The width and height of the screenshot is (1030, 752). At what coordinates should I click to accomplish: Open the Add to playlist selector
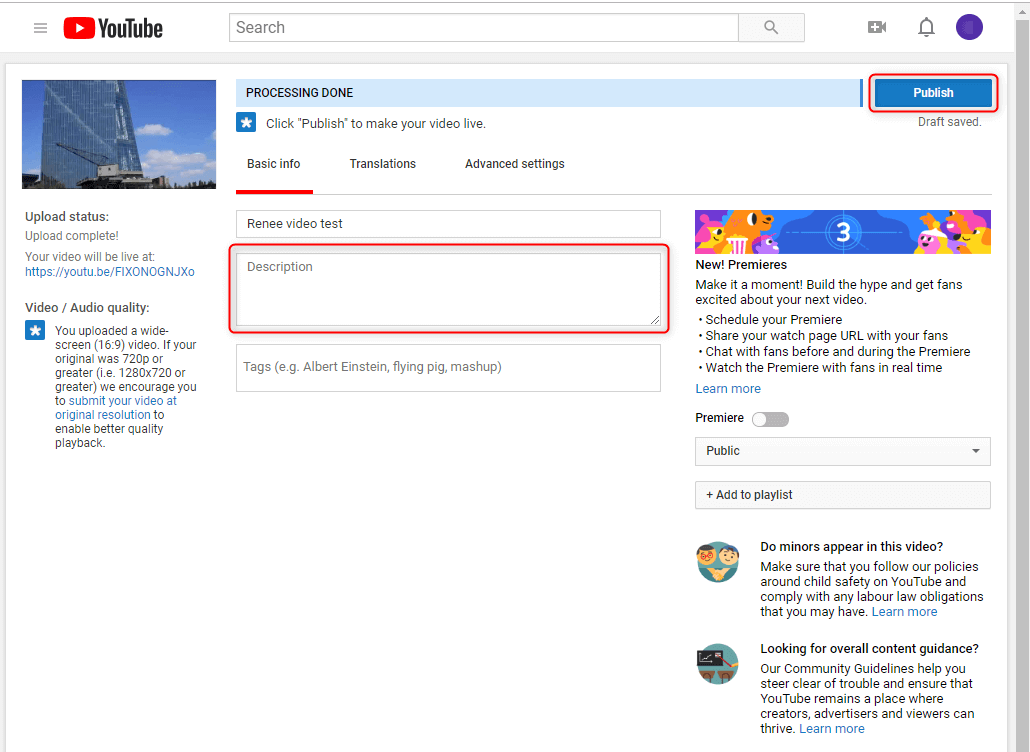(x=842, y=495)
